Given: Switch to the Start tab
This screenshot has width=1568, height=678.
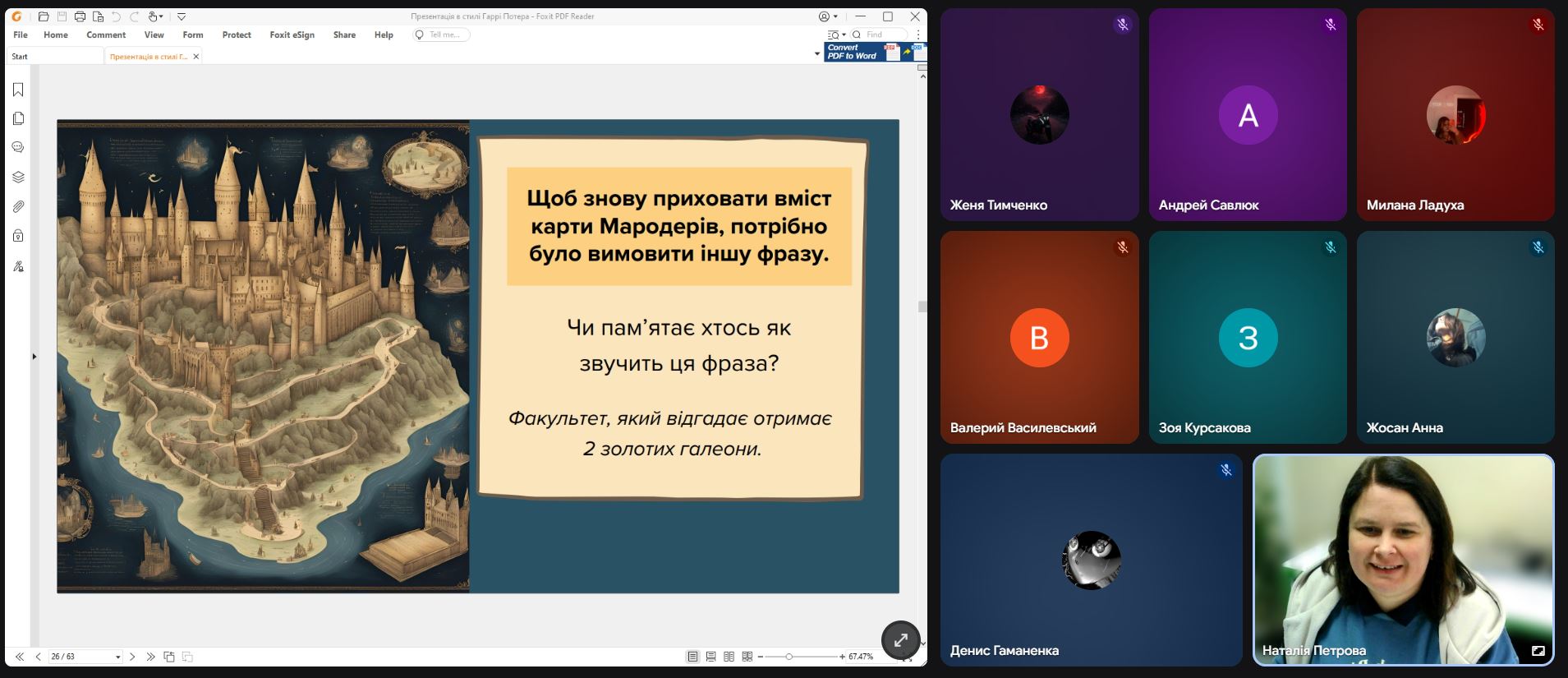Looking at the screenshot, I should (x=21, y=57).
